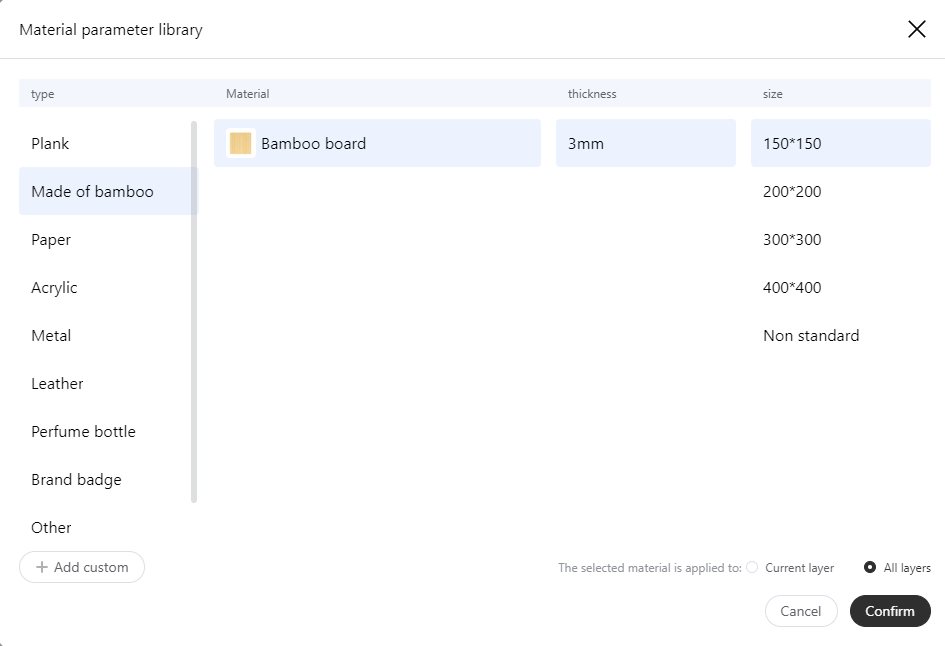Cancel the material selection
Screen dimensions: 945x646
tap(801, 611)
